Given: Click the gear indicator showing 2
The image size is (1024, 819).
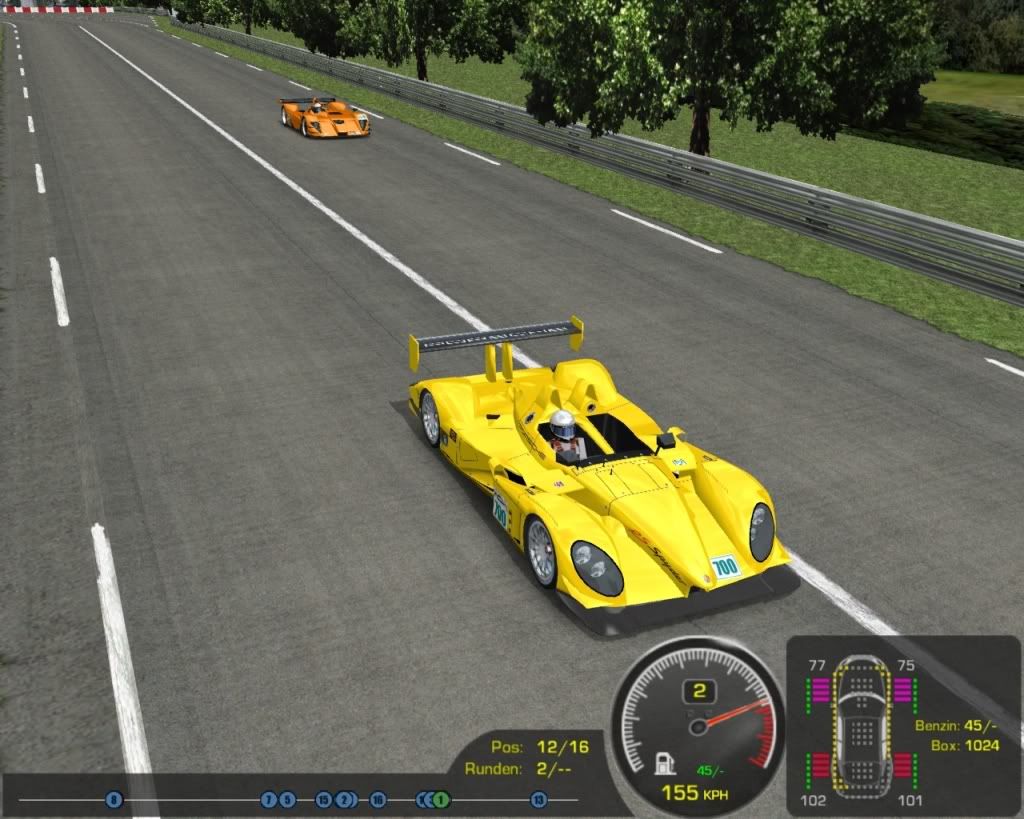Looking at the screenshot, I should click(x=700, y=691).
